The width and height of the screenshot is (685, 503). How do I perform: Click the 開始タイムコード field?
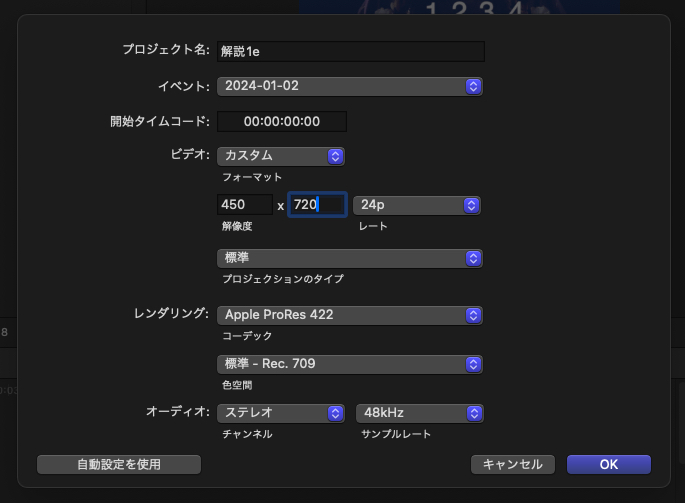coord(281,122)
